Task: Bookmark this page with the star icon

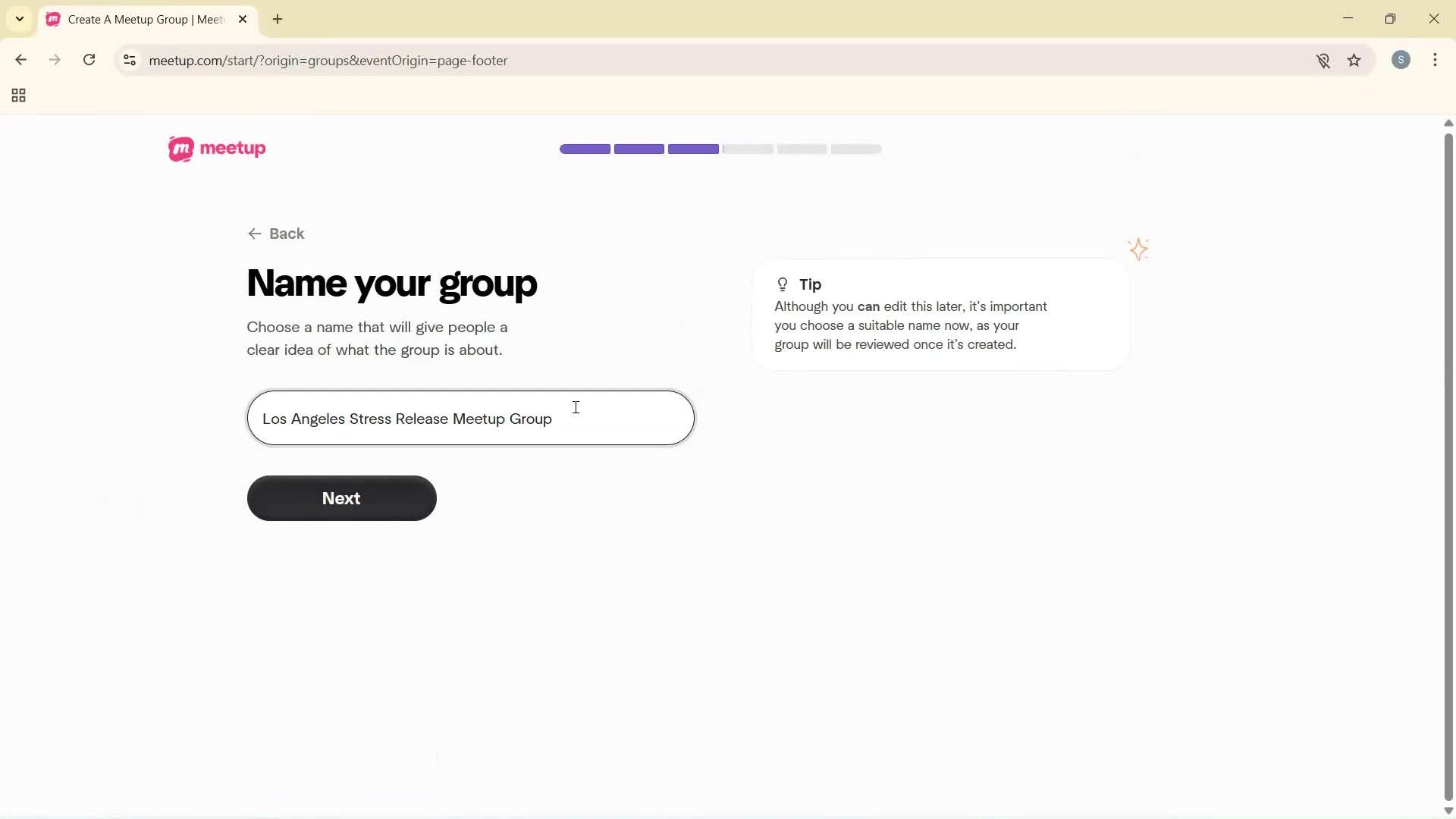Action: click(1355, 61)
